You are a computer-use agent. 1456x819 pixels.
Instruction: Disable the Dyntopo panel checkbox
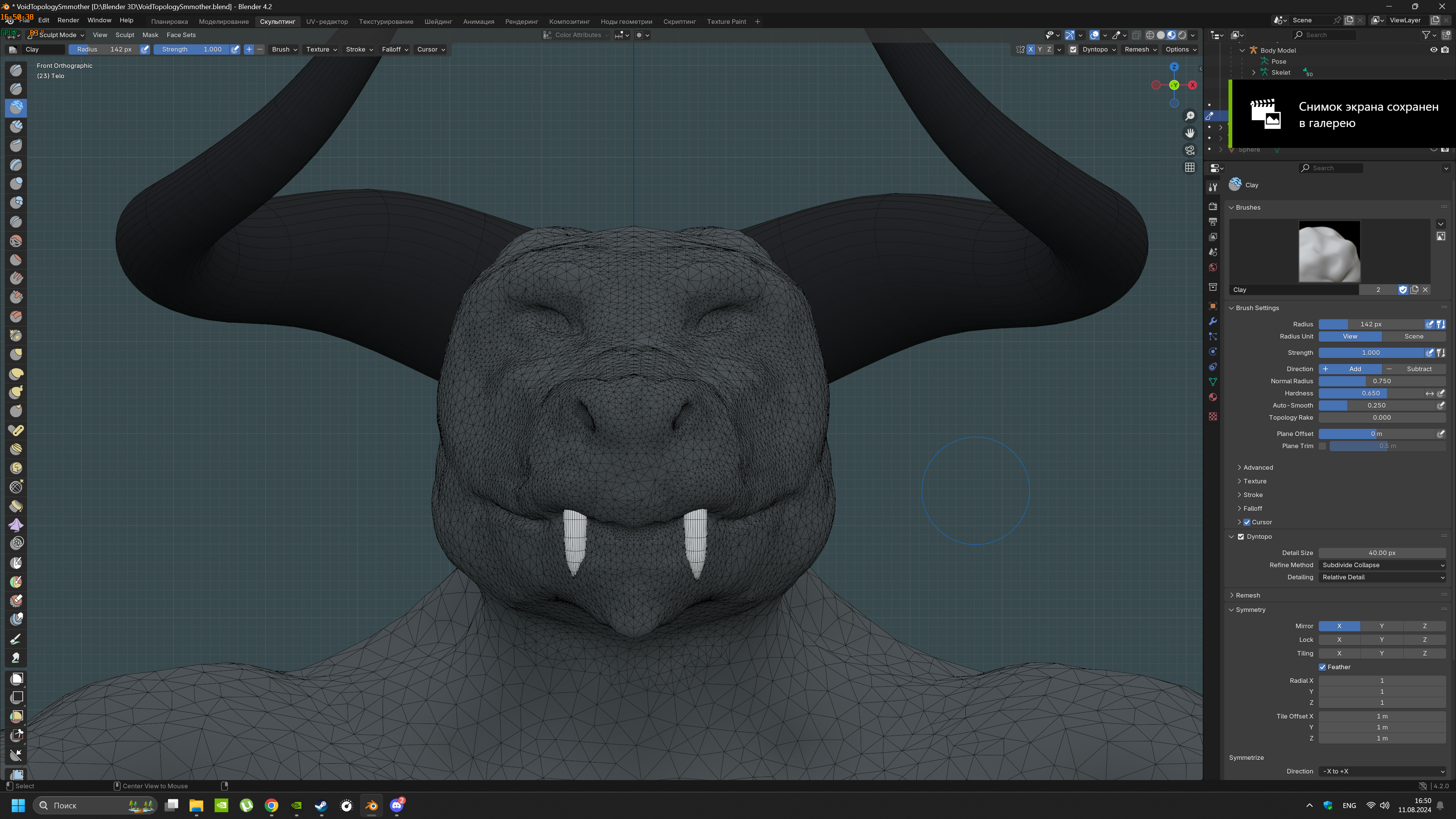click(1241, 537)
